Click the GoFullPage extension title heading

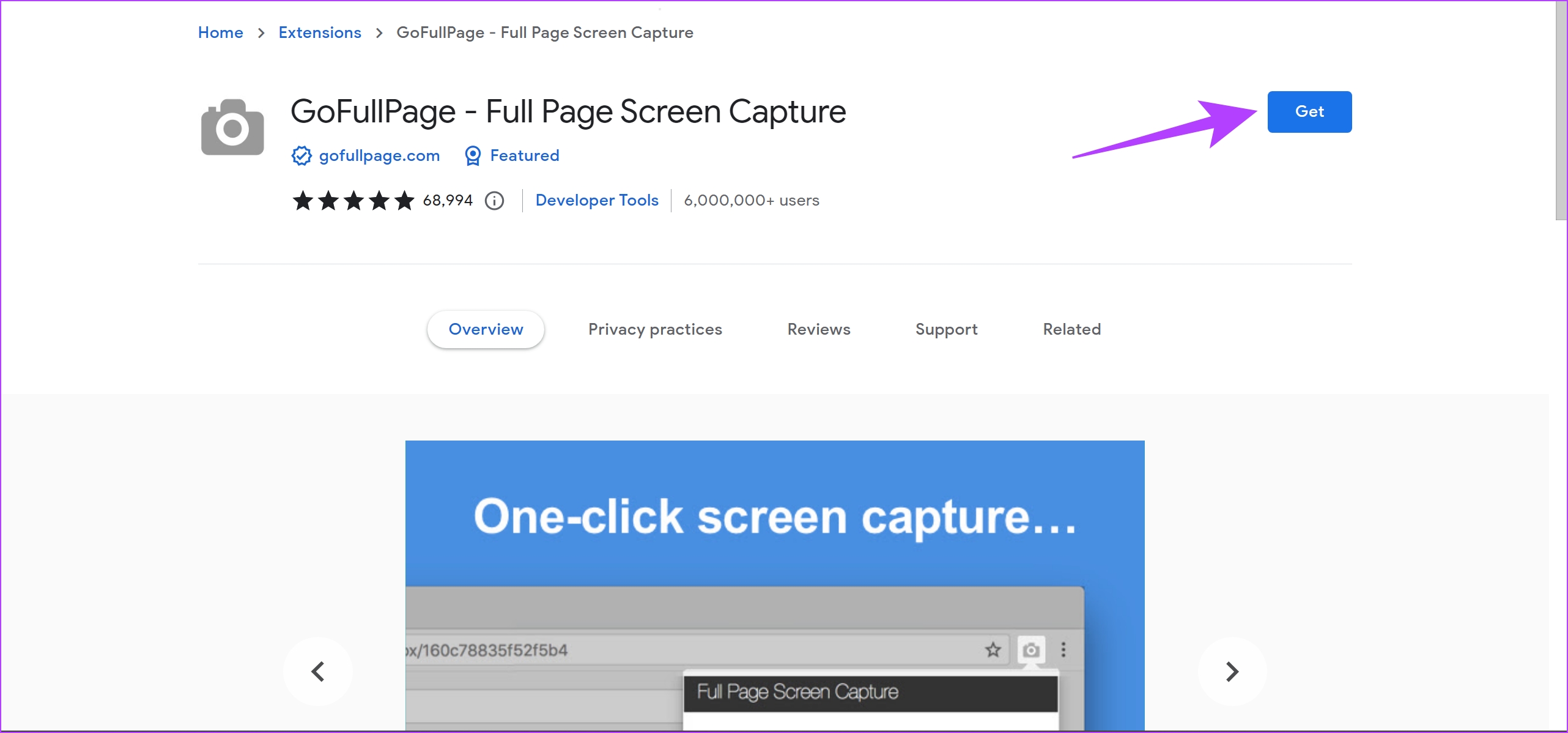(x=568, y=113)
